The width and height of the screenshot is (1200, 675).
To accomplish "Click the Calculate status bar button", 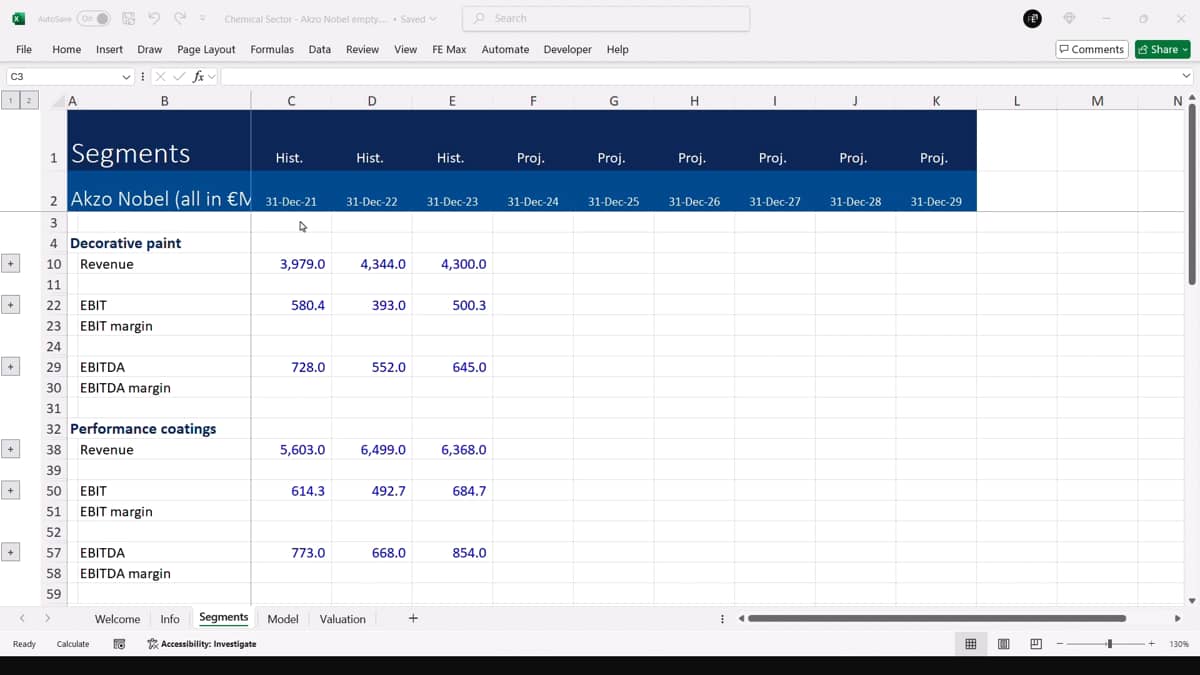I will pyautogui.click(x=73, y=644).
